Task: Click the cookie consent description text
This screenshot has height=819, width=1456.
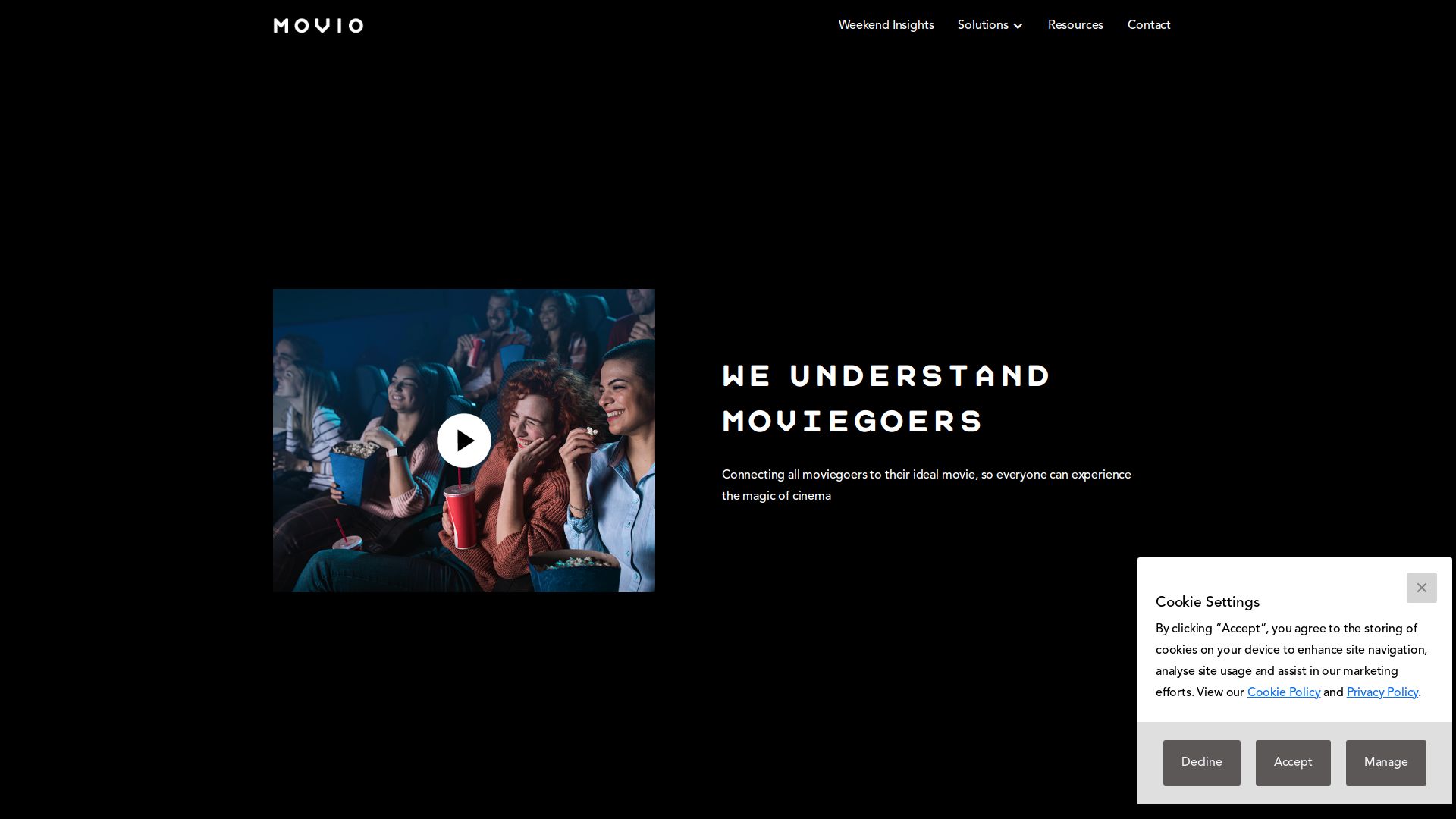Action: click(x=1291, y=661)
